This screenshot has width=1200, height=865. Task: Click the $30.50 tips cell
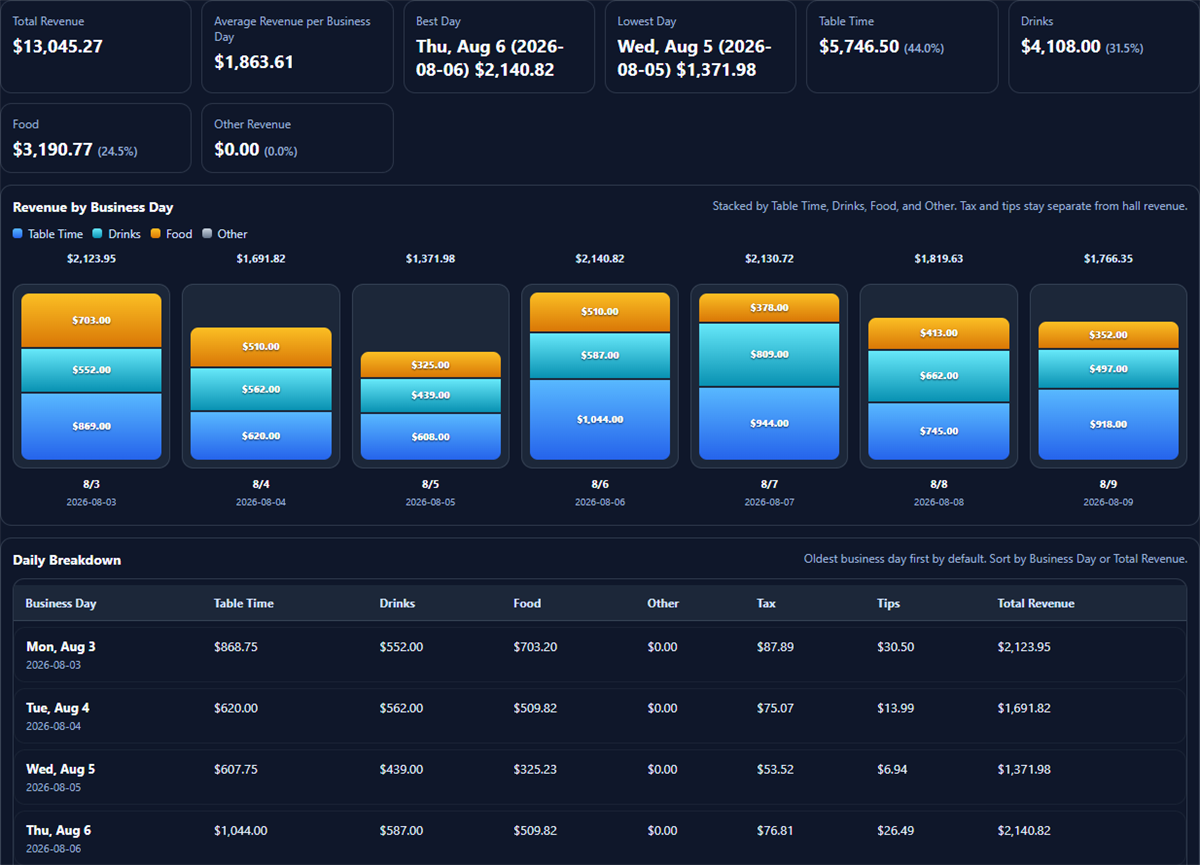(896, 647)
